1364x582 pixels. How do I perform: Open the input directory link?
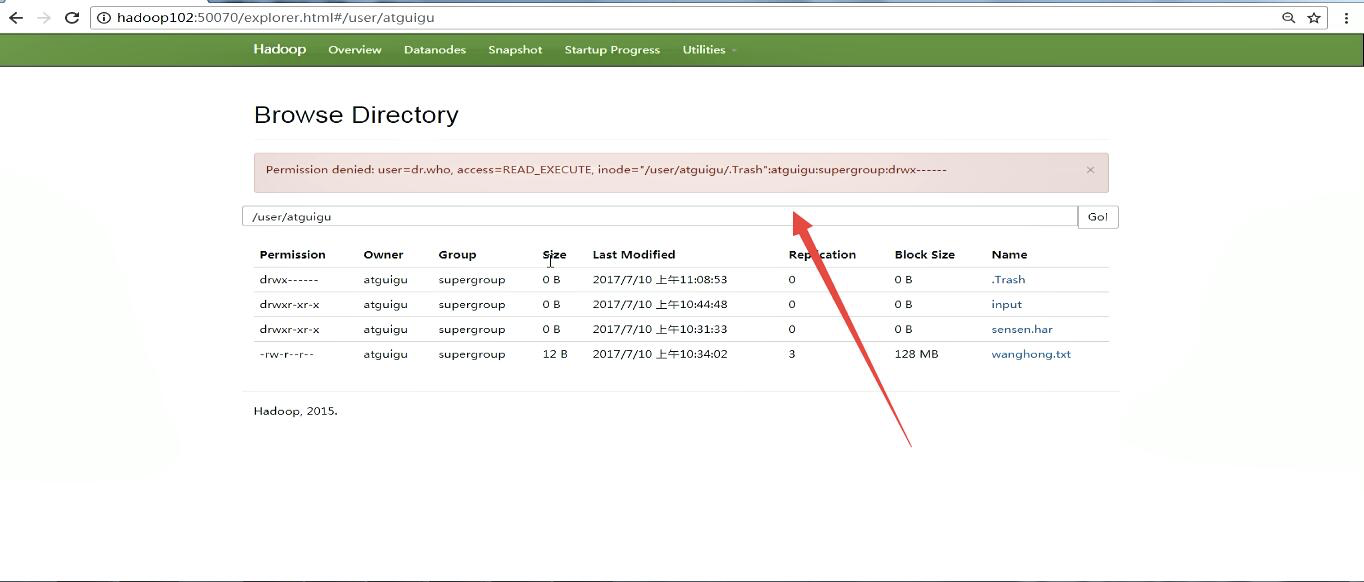coord(1006,305)
